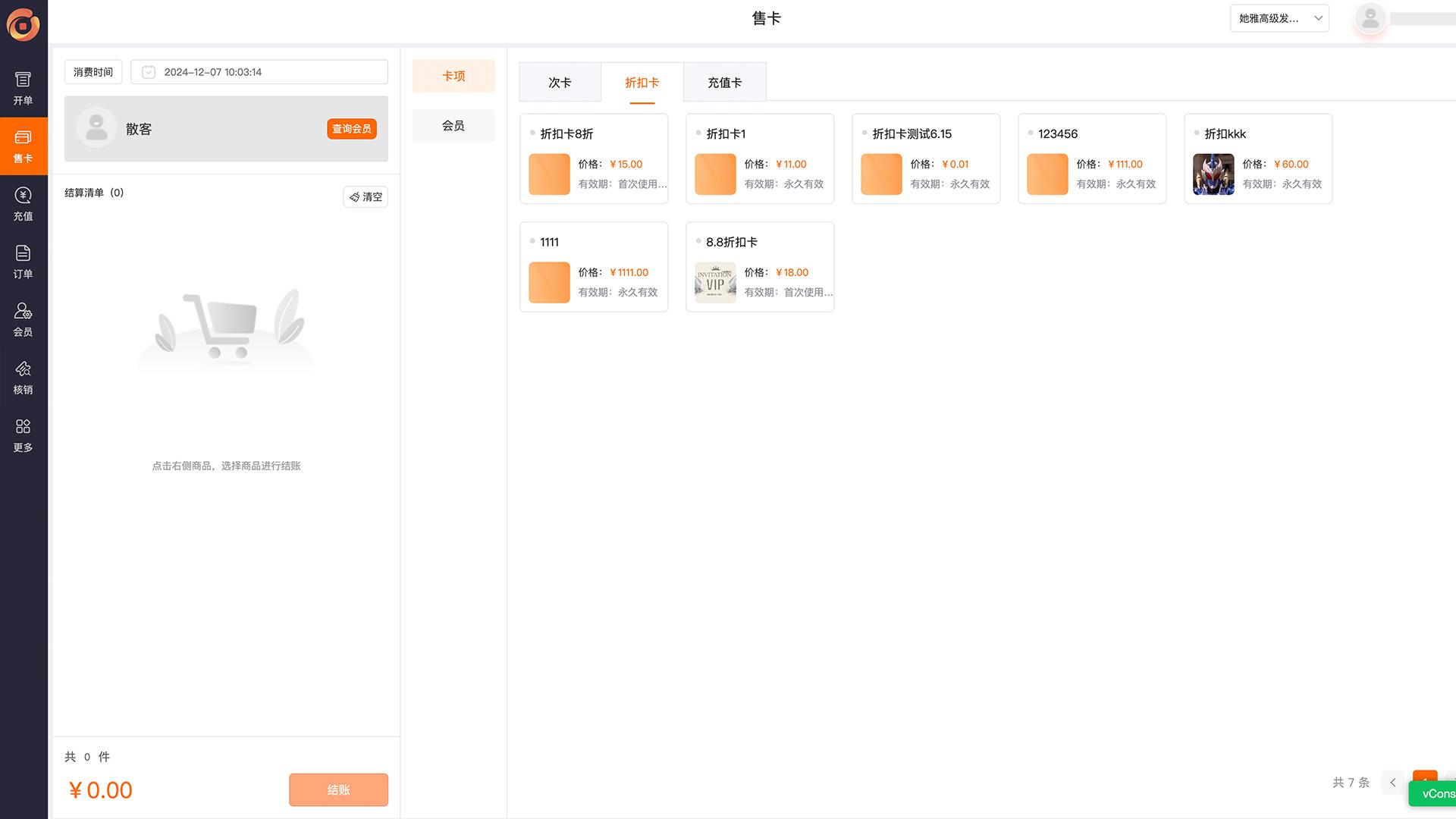Open the 订单 orders sidebar icon
This screenshot has width=1456, height=819.
[x=23, y=262]
